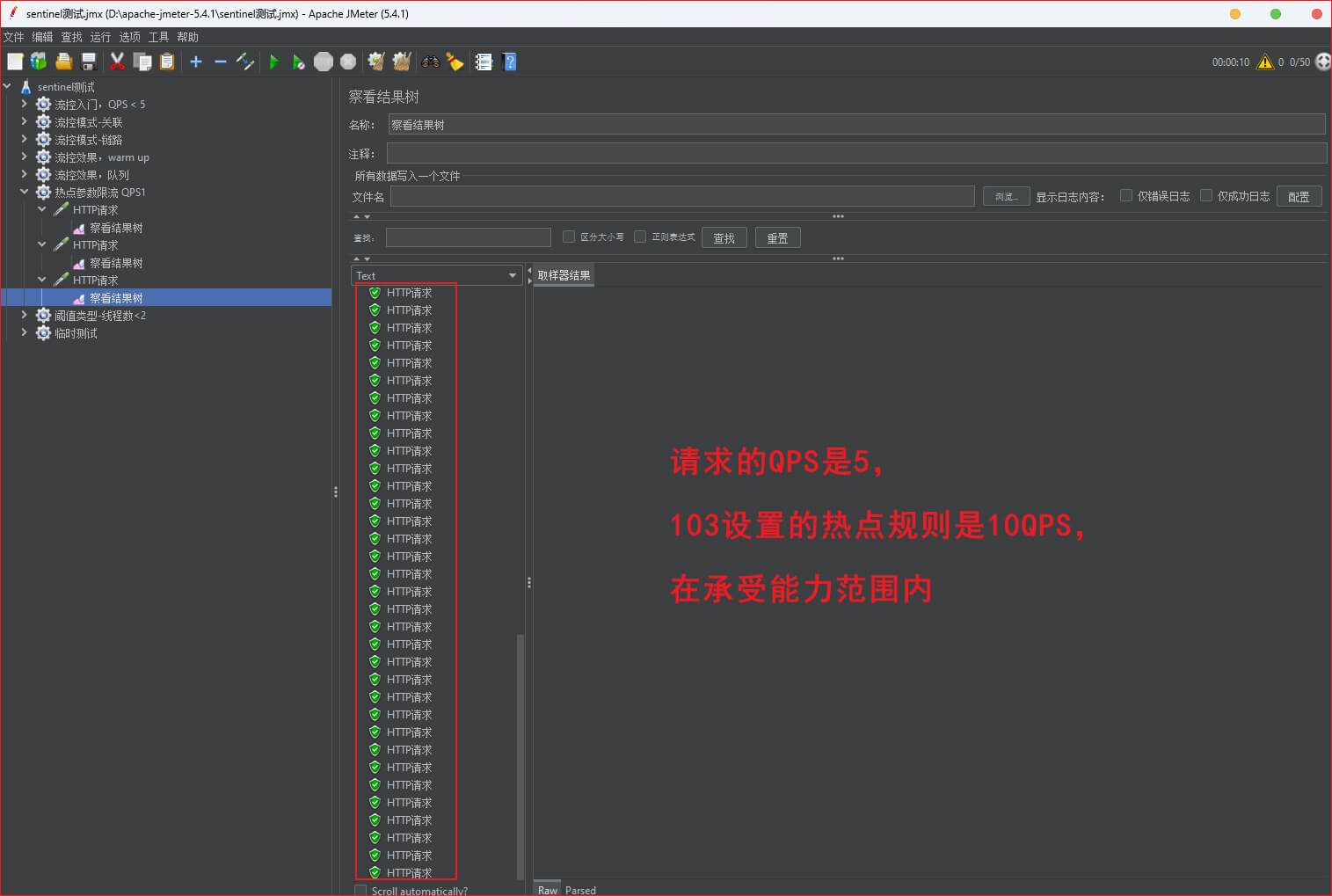1332x896 pixels.
Task: Toggle selected elements enabled state
Action: coord(245,62)
